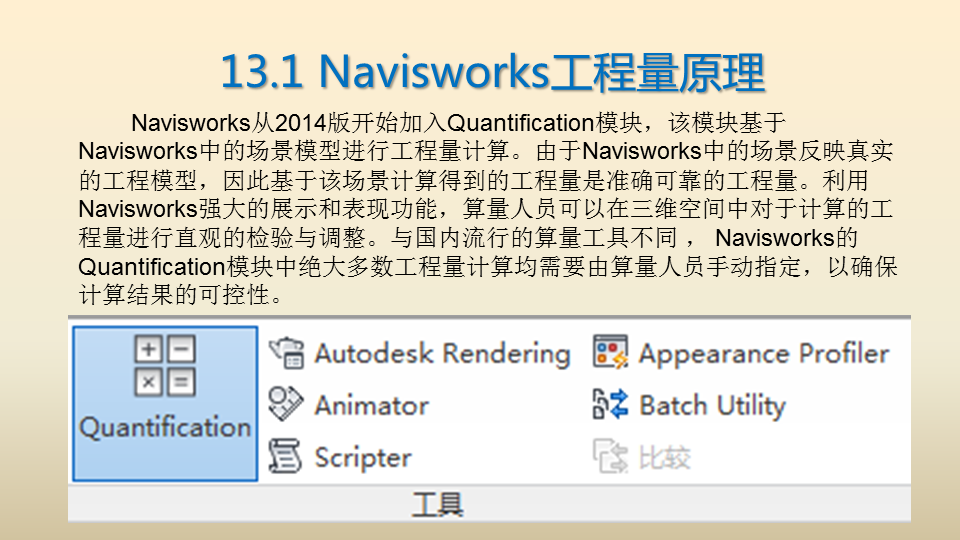
Task: Click the Quantification calculator grid icon
Action: [165, 366]
